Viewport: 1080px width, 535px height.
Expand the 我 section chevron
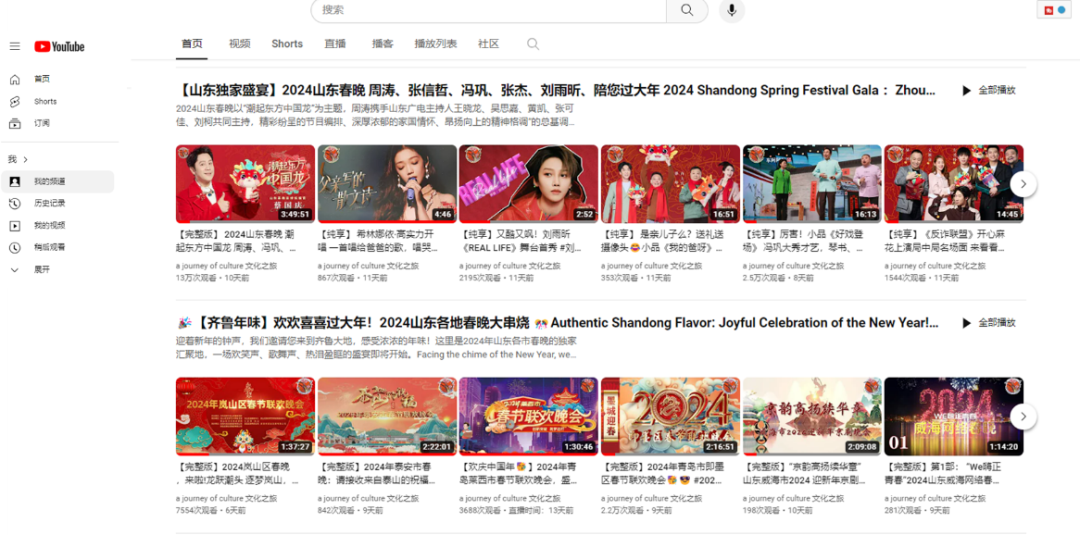coord(25,160)
